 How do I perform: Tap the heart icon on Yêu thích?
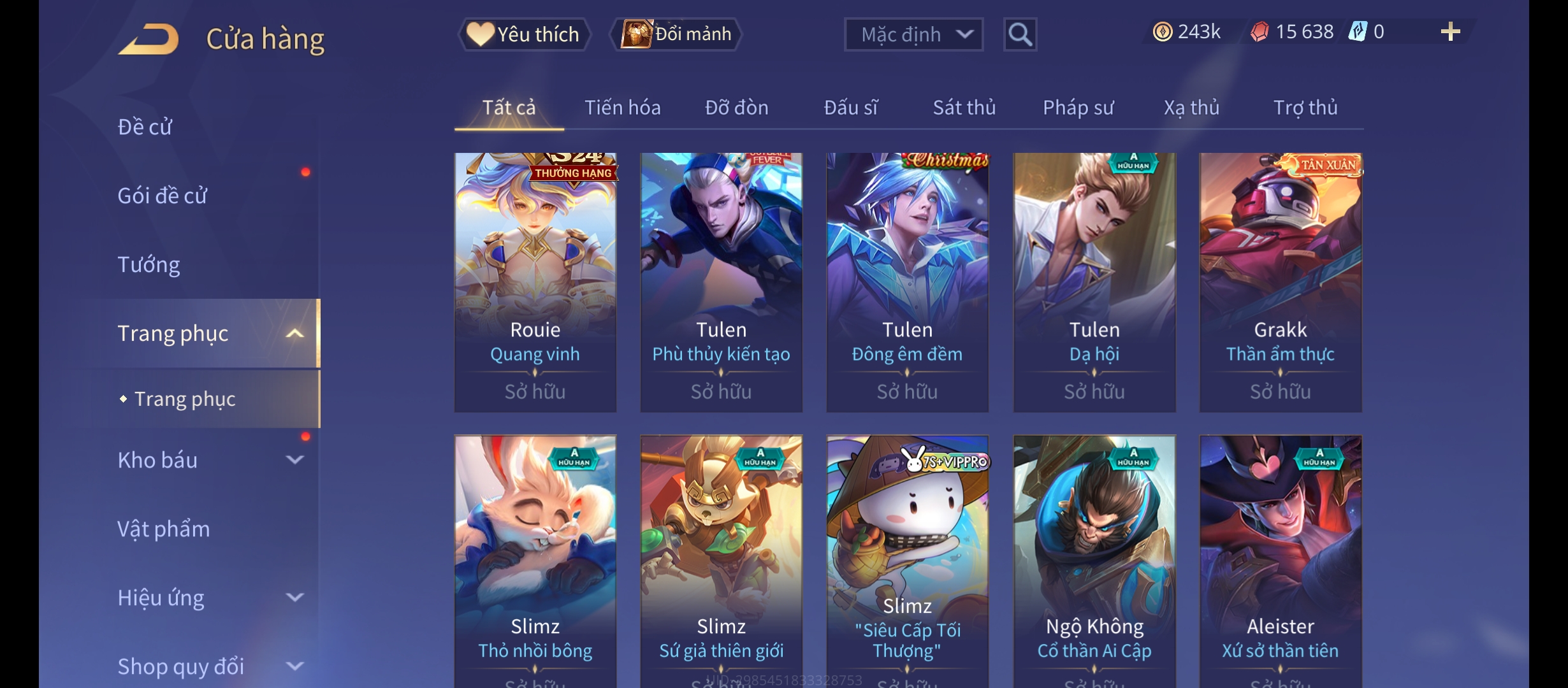pyautogui.click(x=480, y=34)
